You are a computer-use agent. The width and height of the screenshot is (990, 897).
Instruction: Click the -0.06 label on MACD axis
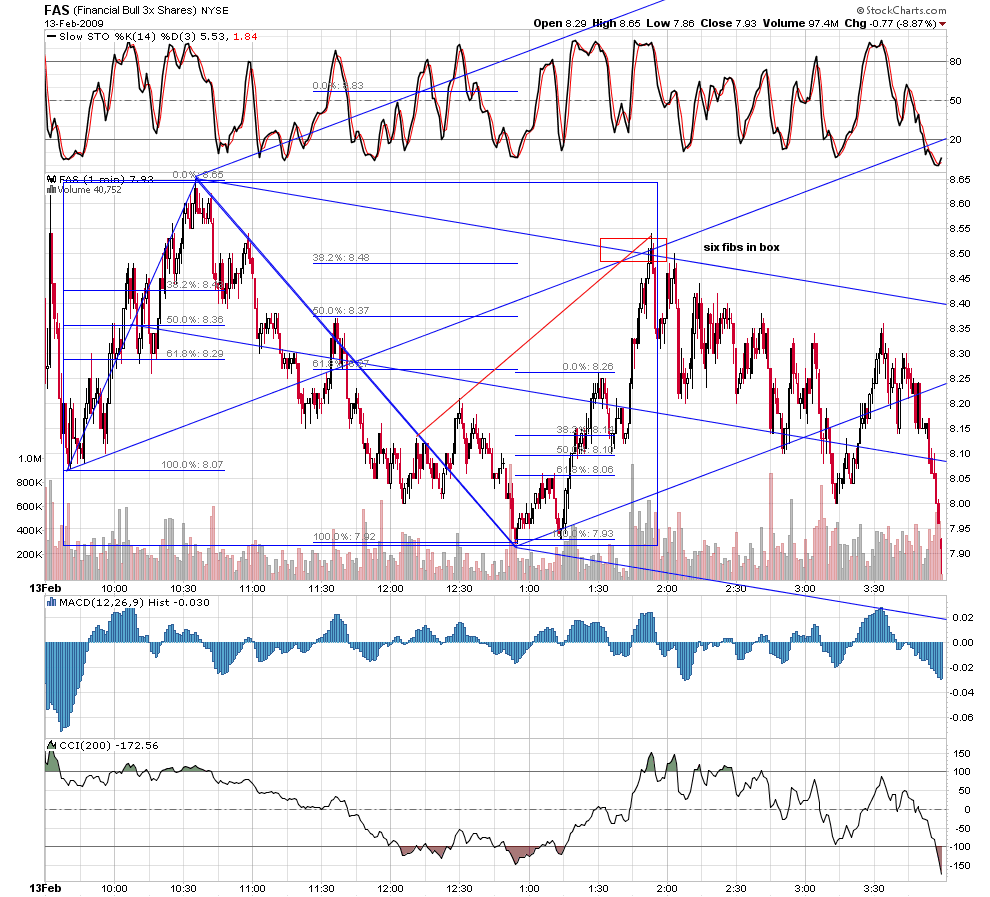tap(962, 718)
